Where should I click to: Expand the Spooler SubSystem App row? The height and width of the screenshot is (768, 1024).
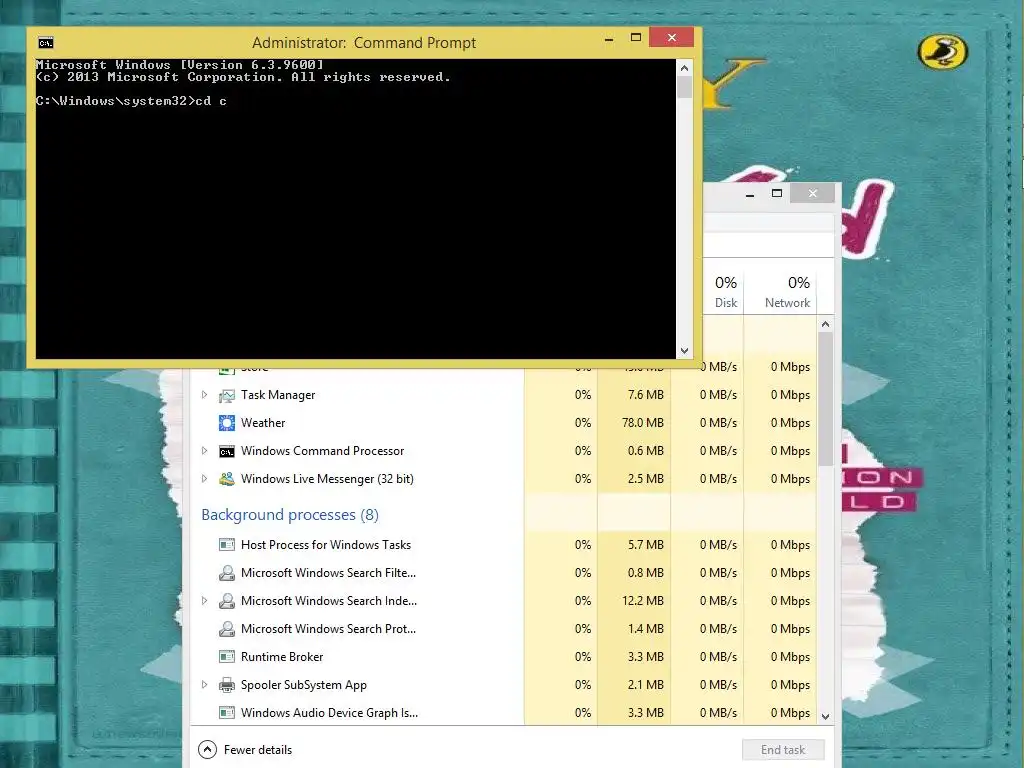point(204,685)
